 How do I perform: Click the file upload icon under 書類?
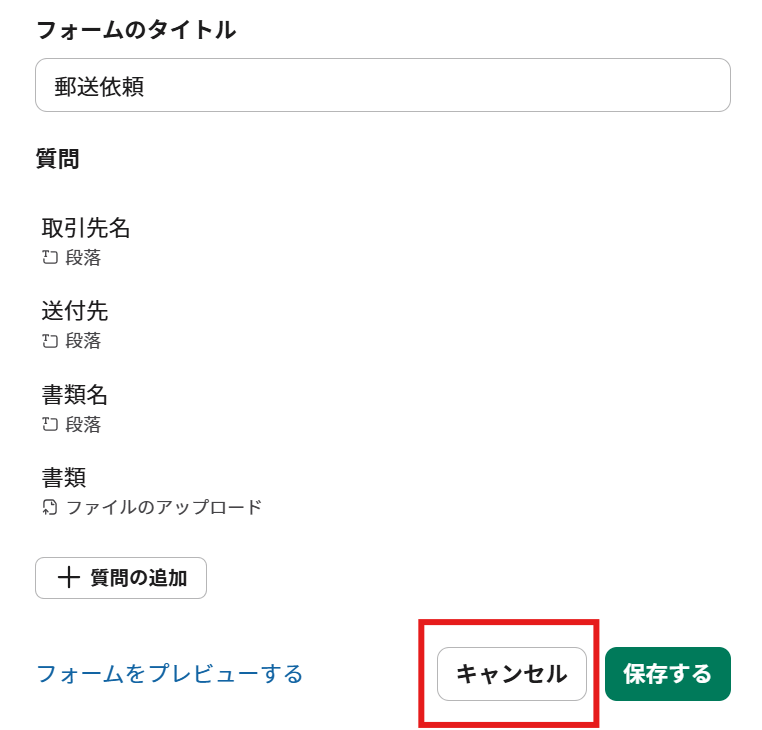50,507
